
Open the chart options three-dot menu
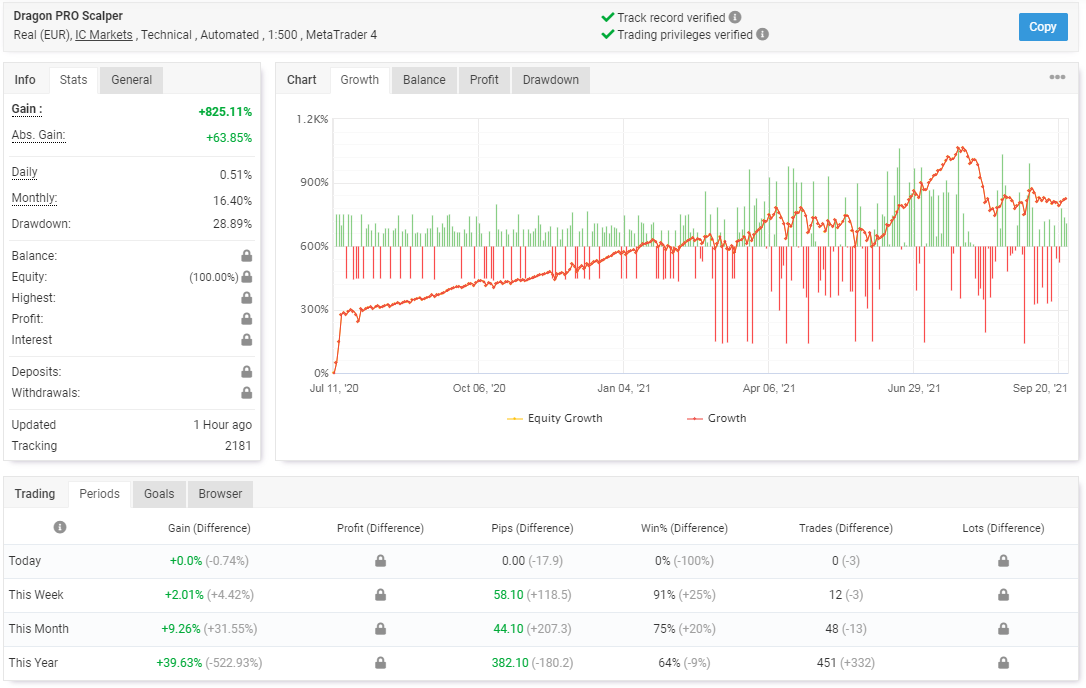click(x=1057, y=78)
